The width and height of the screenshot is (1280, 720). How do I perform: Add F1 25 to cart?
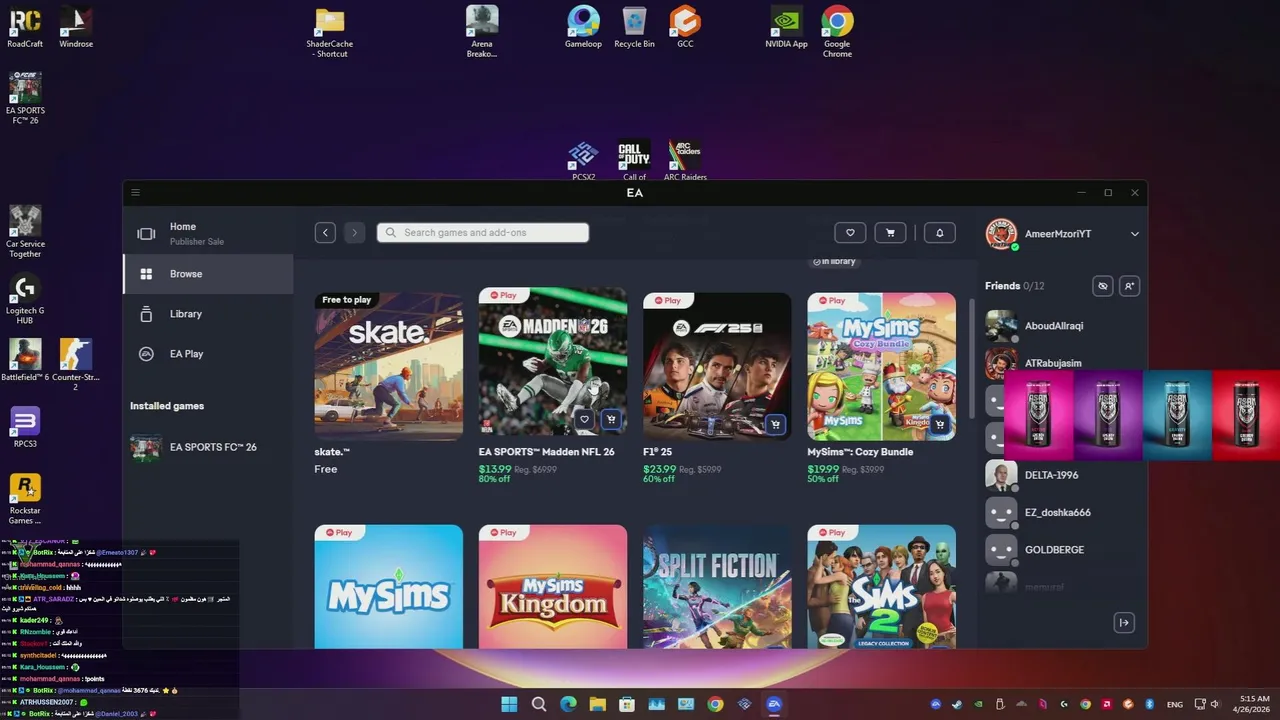775,425
